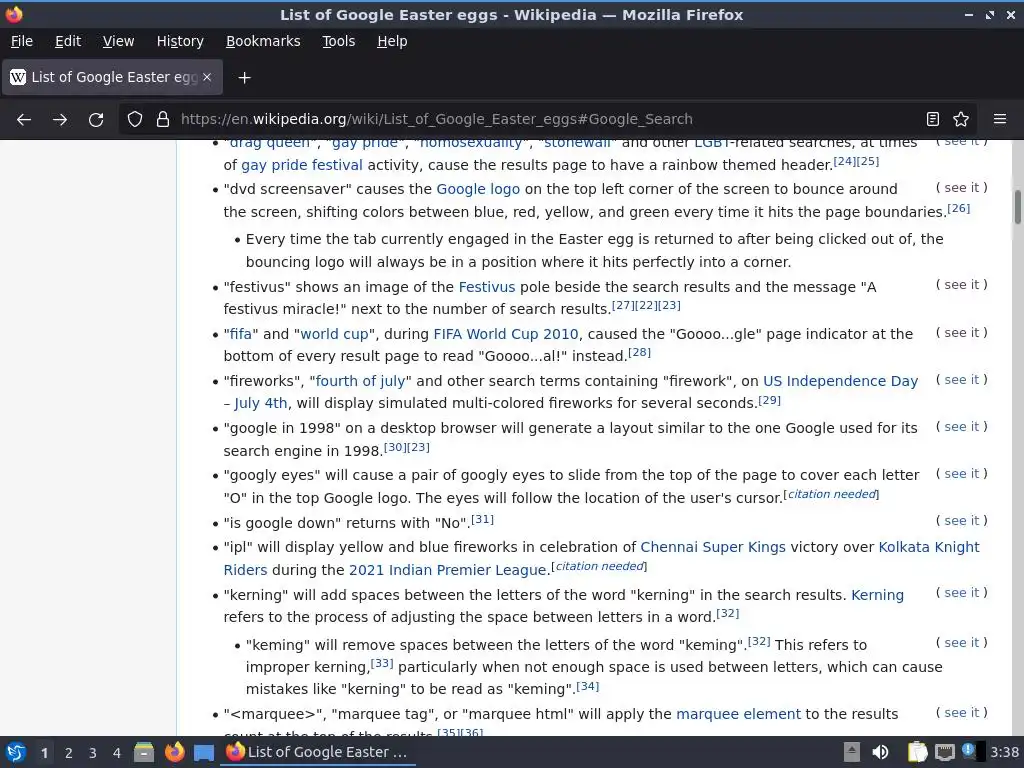Click the show desktop icon in the taskbar

coord(204,752)
